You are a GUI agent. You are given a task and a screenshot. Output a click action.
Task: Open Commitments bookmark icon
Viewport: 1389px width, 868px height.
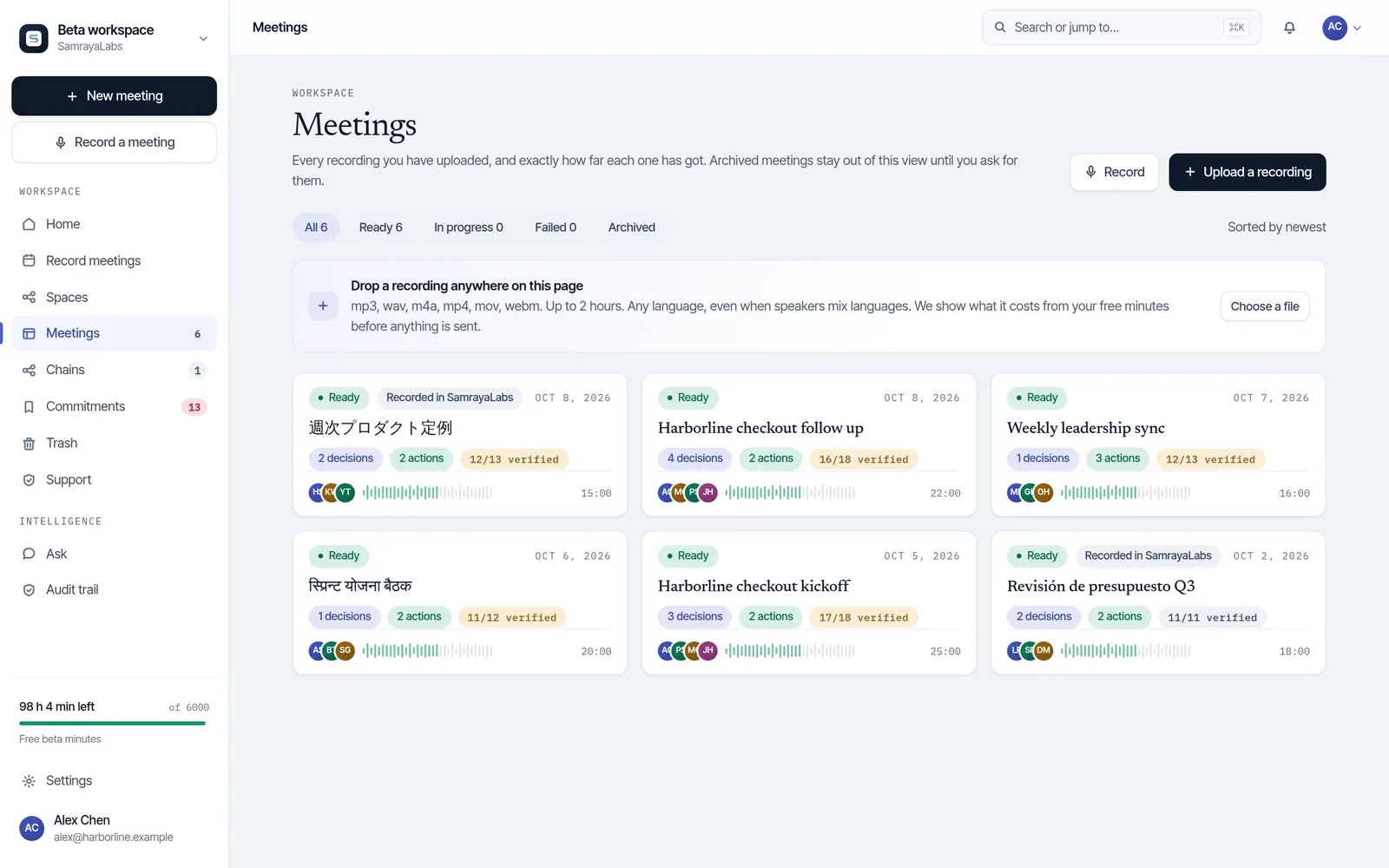pos(29,406)
